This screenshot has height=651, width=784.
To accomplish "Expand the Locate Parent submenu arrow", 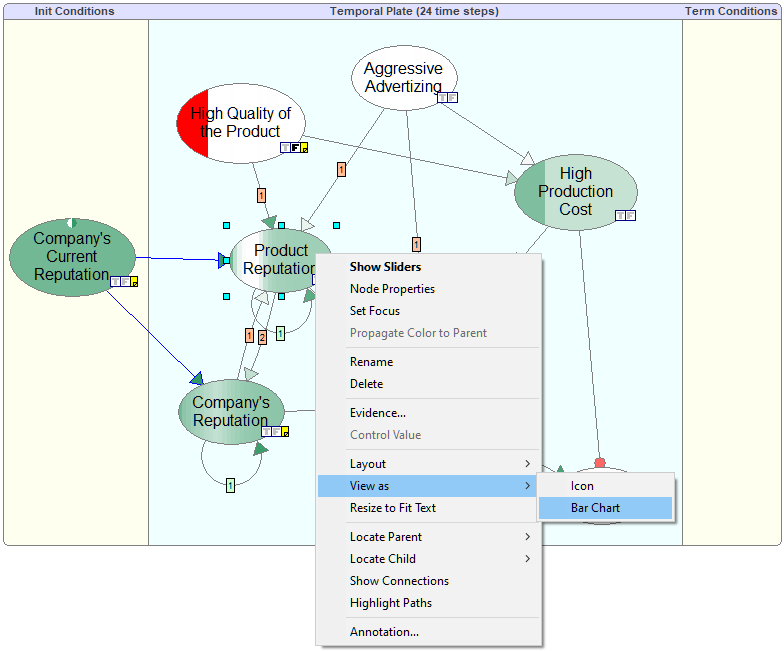I will 528,536.
